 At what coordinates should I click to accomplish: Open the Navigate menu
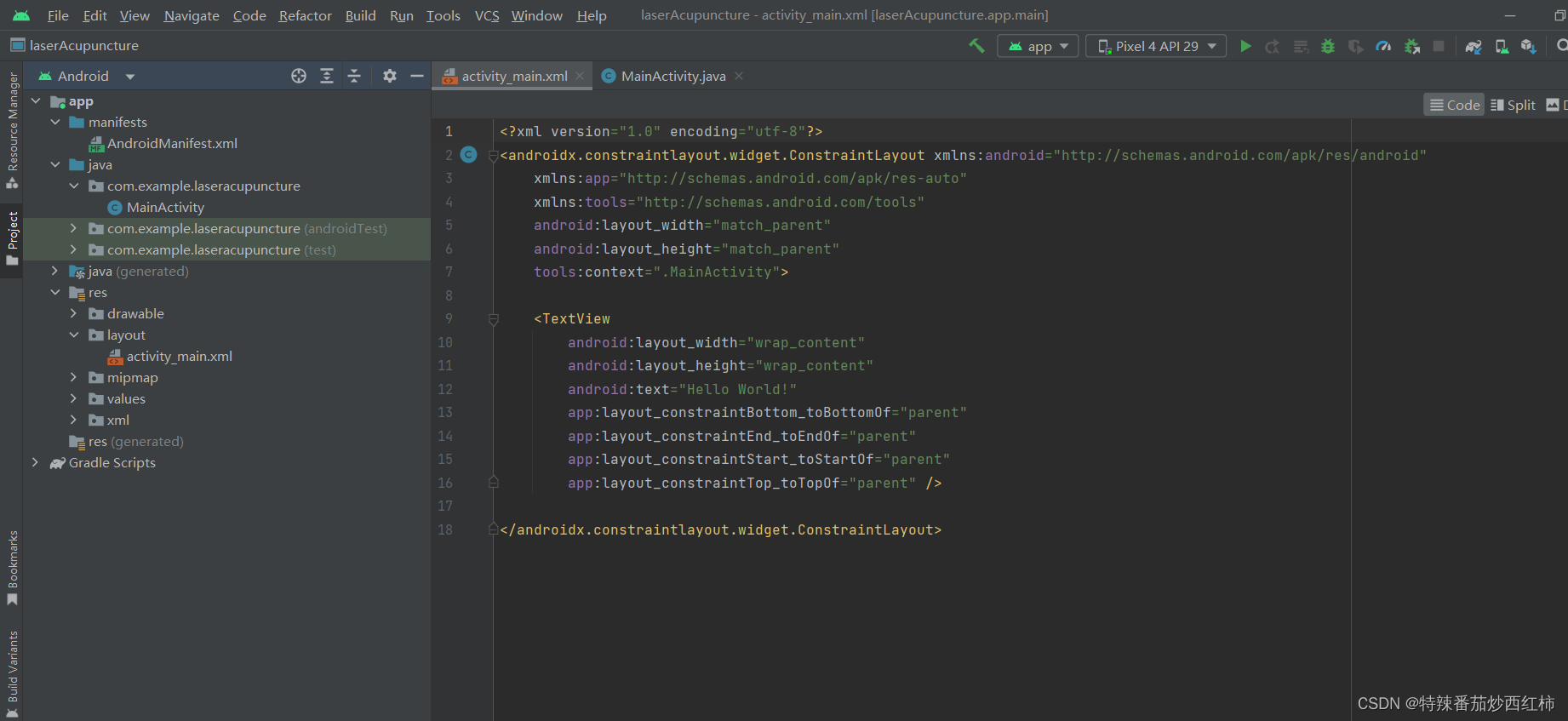click(x=192, y=15)
